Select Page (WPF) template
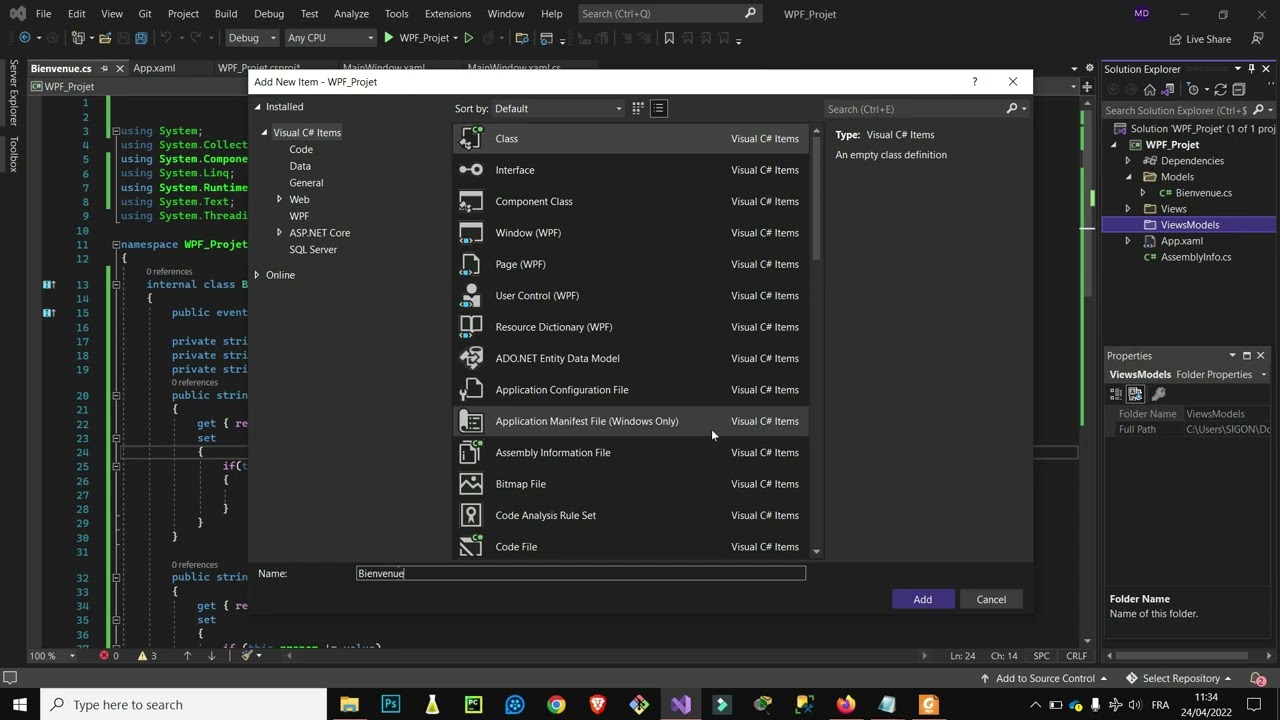The image size is (1280, 720). 631,264
